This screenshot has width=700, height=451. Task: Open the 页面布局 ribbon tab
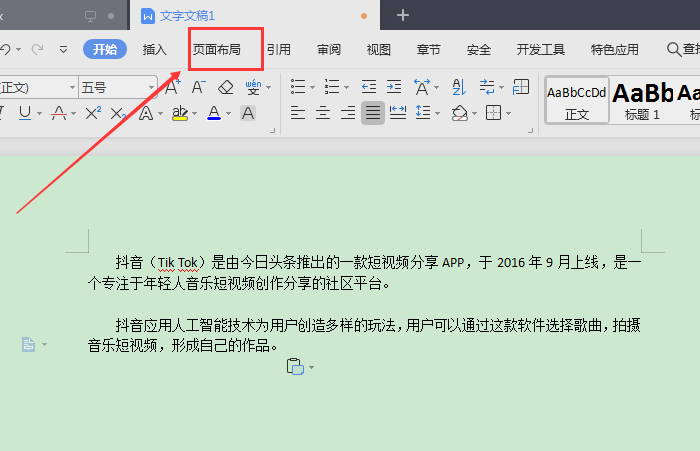[217, 49]
